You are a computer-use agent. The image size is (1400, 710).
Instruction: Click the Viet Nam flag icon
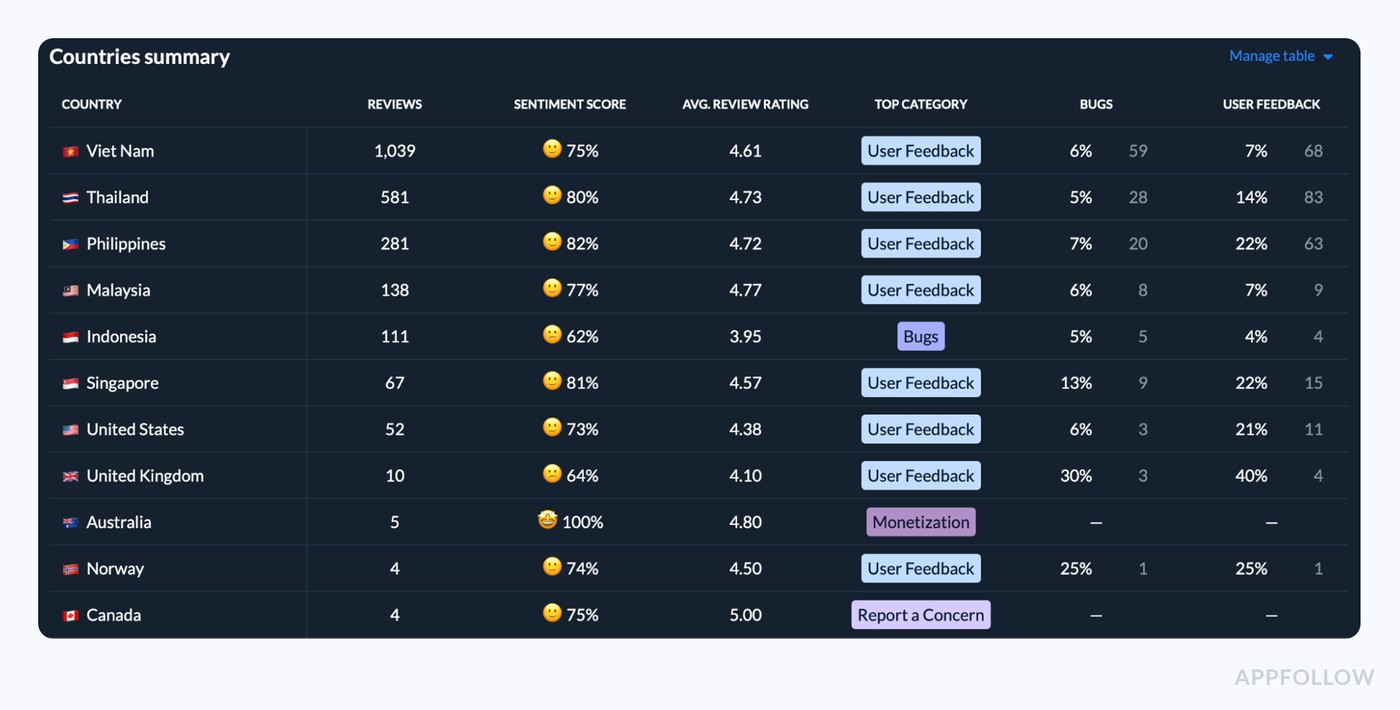click(69, 150)
